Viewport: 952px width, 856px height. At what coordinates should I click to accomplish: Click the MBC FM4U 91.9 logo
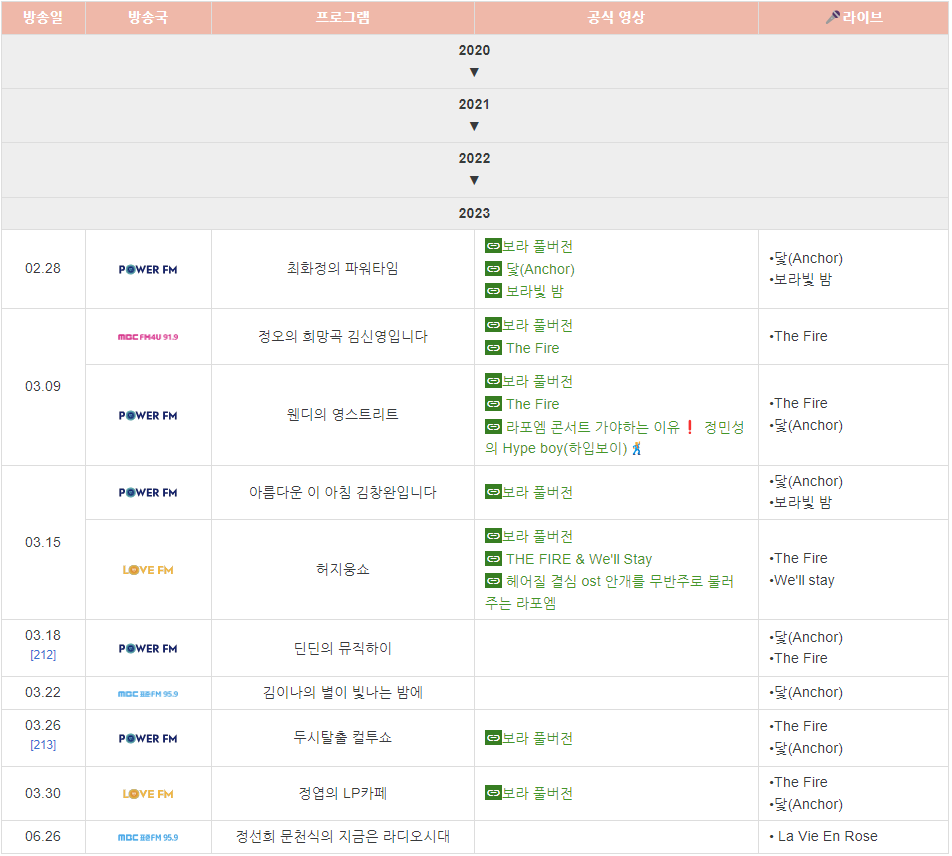click(x=148, y=337)
